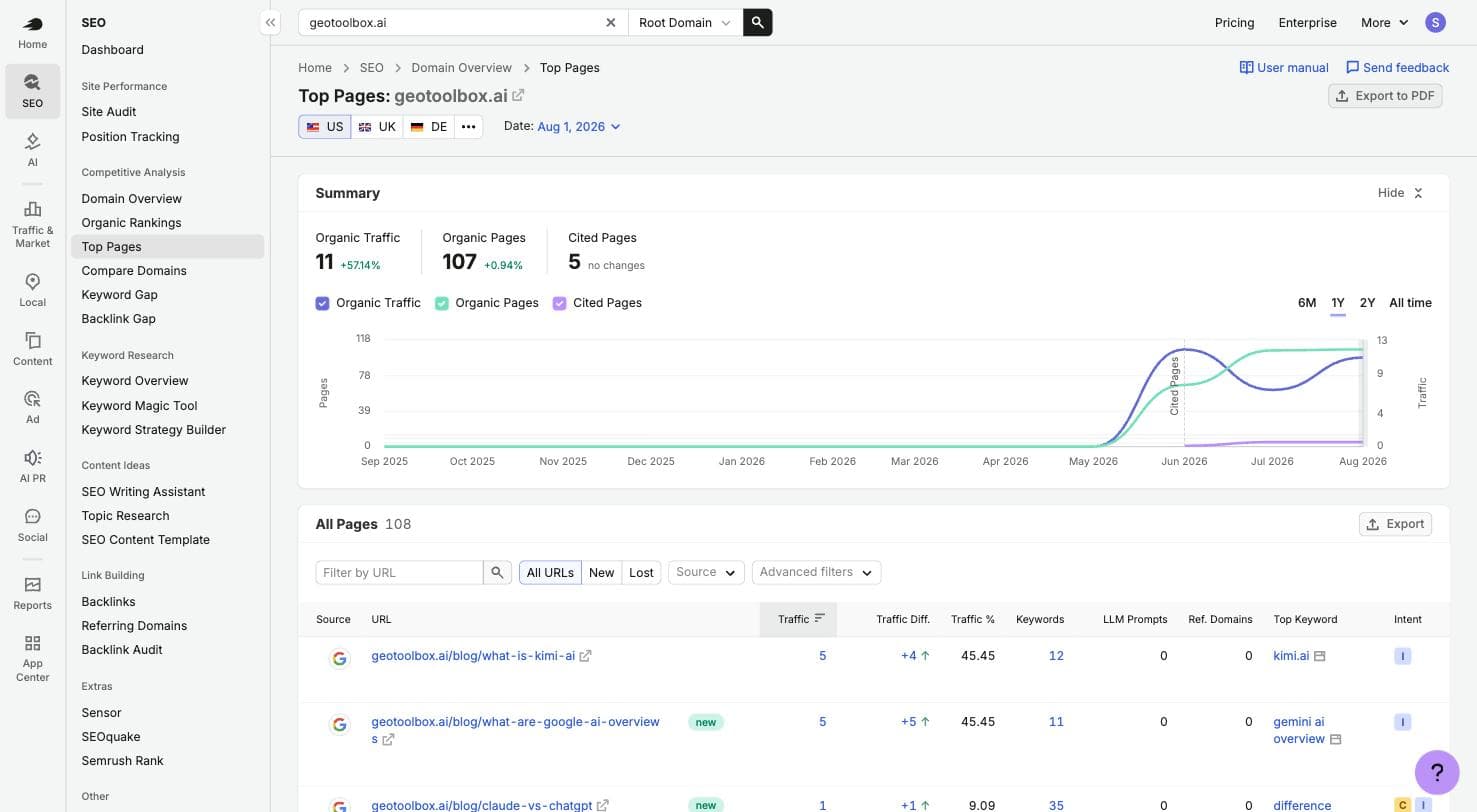
Task: Open the purple help question-mark button
Action: (1437, 772)
